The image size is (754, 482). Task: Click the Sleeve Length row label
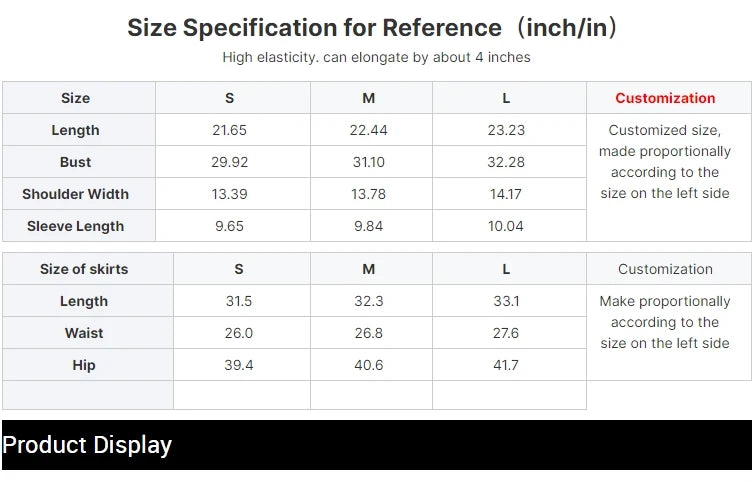[x=75, y=226]
